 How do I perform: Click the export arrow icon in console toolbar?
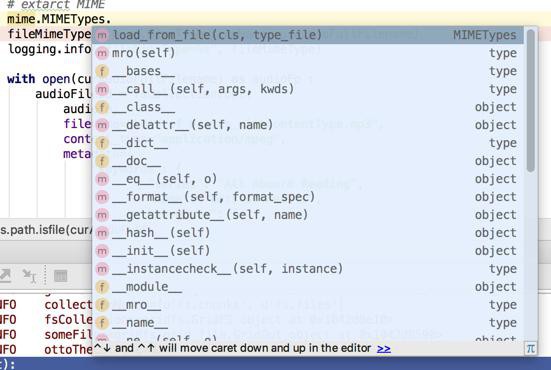tap(6, 276)
